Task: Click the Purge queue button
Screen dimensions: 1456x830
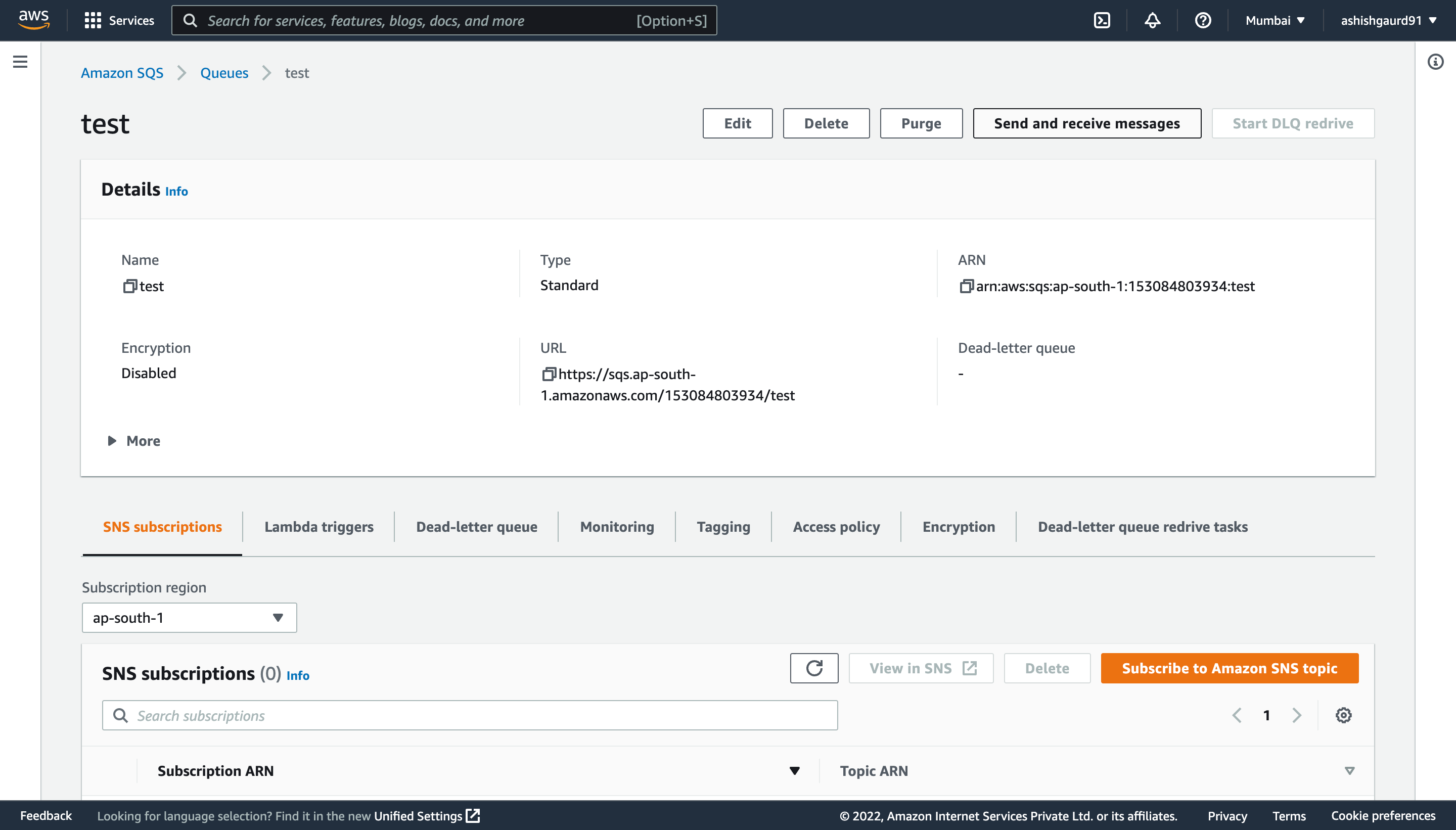Action: pos(922,123)
